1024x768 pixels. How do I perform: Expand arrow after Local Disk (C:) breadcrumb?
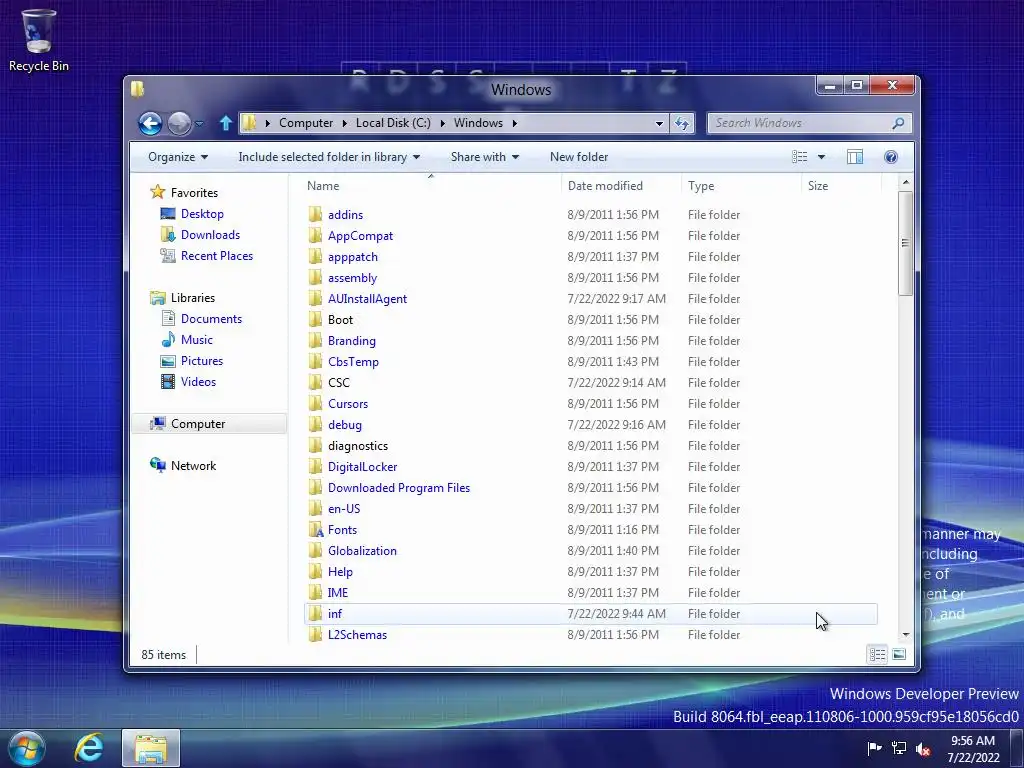442,123
